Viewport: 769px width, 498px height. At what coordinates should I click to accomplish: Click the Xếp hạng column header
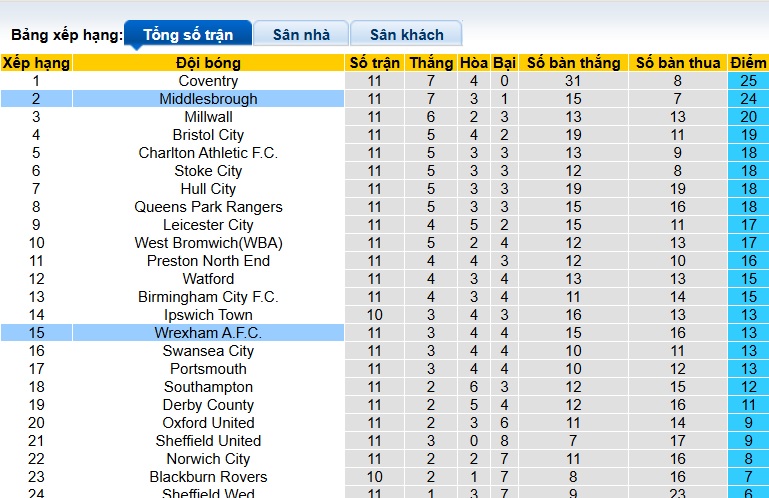[36, 63]
